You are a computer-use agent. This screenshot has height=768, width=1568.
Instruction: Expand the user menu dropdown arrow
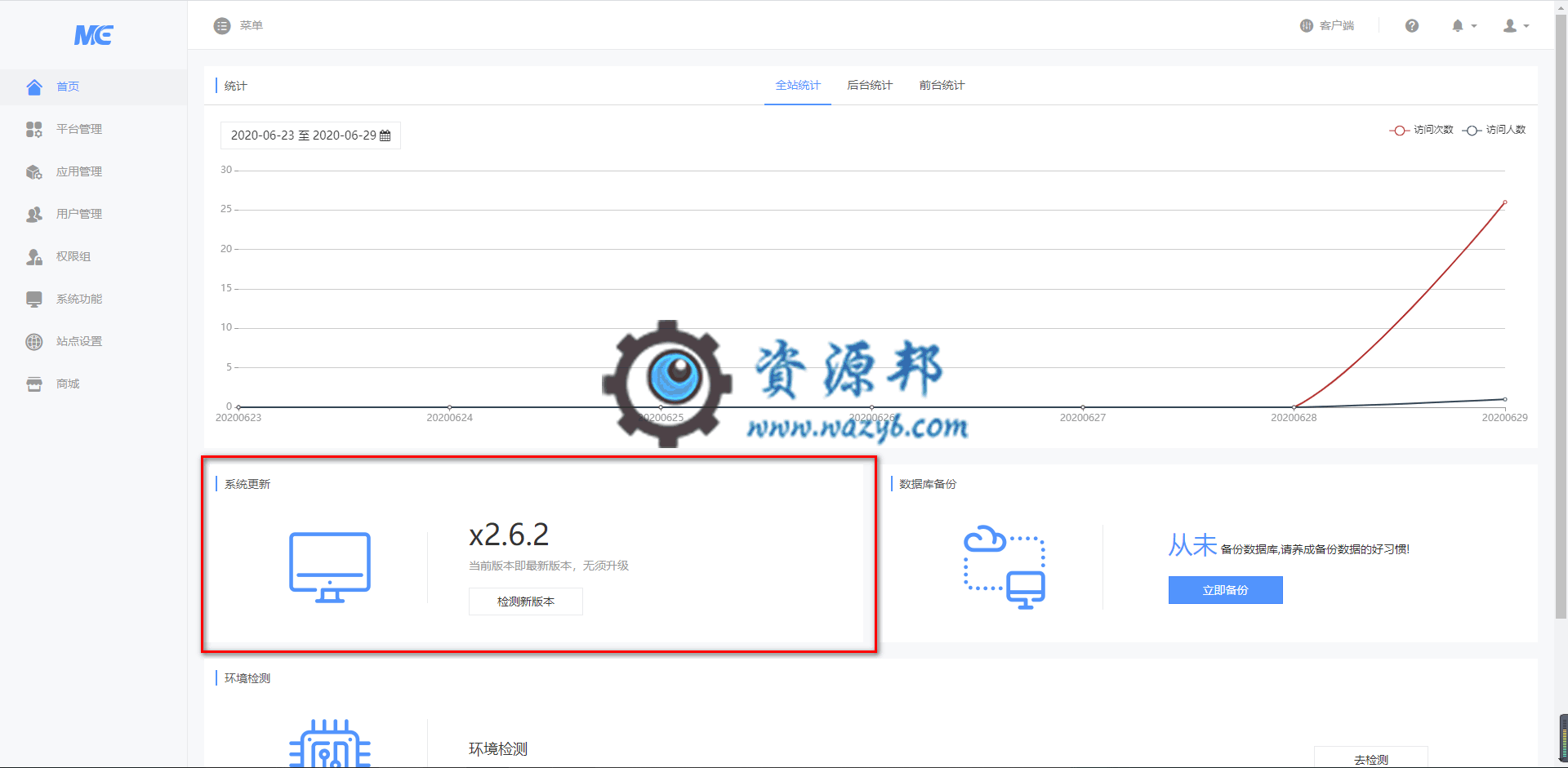pyautogui.click(x=1526, y=26)
